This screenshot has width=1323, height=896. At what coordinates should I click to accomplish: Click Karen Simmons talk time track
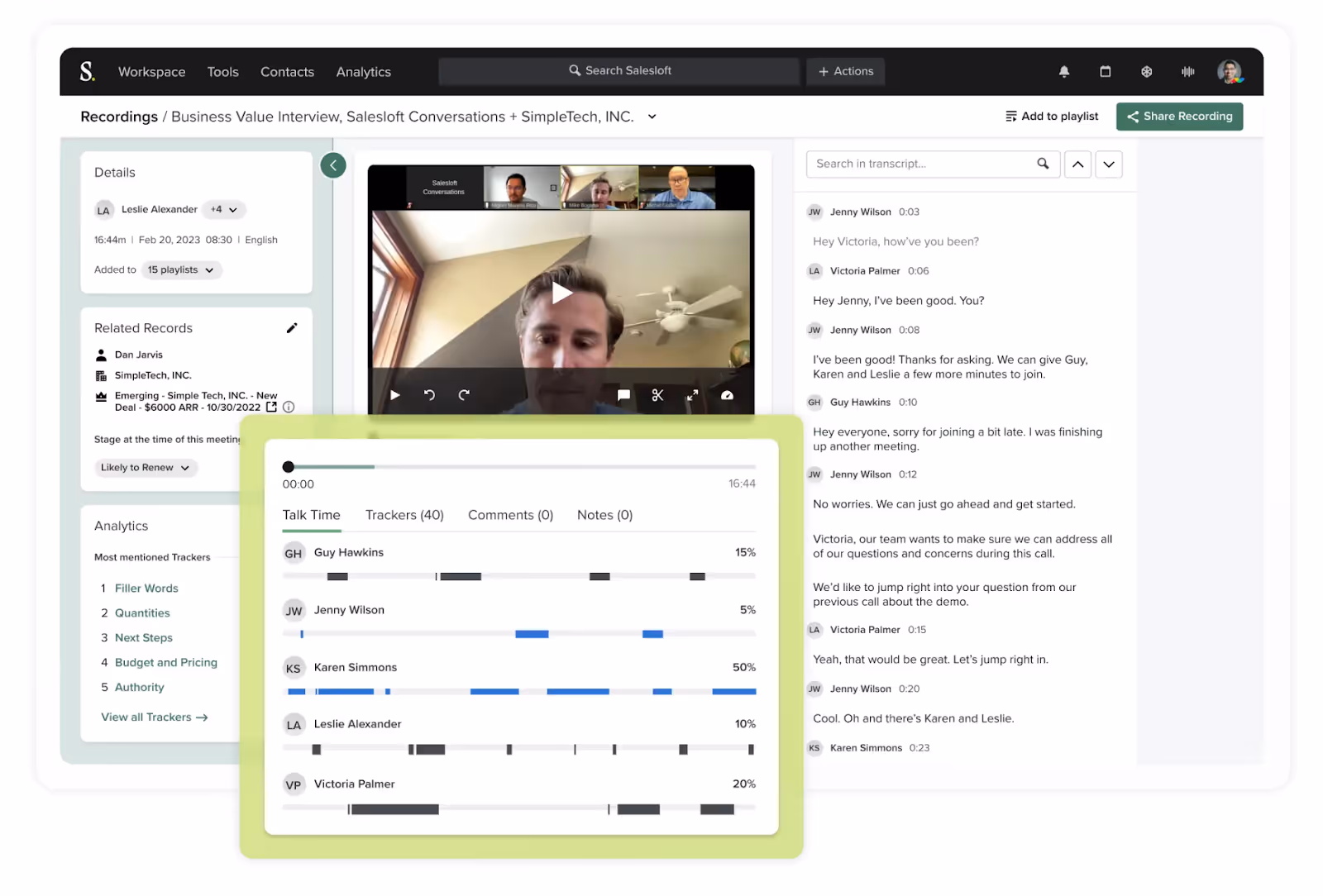point(519,691)
